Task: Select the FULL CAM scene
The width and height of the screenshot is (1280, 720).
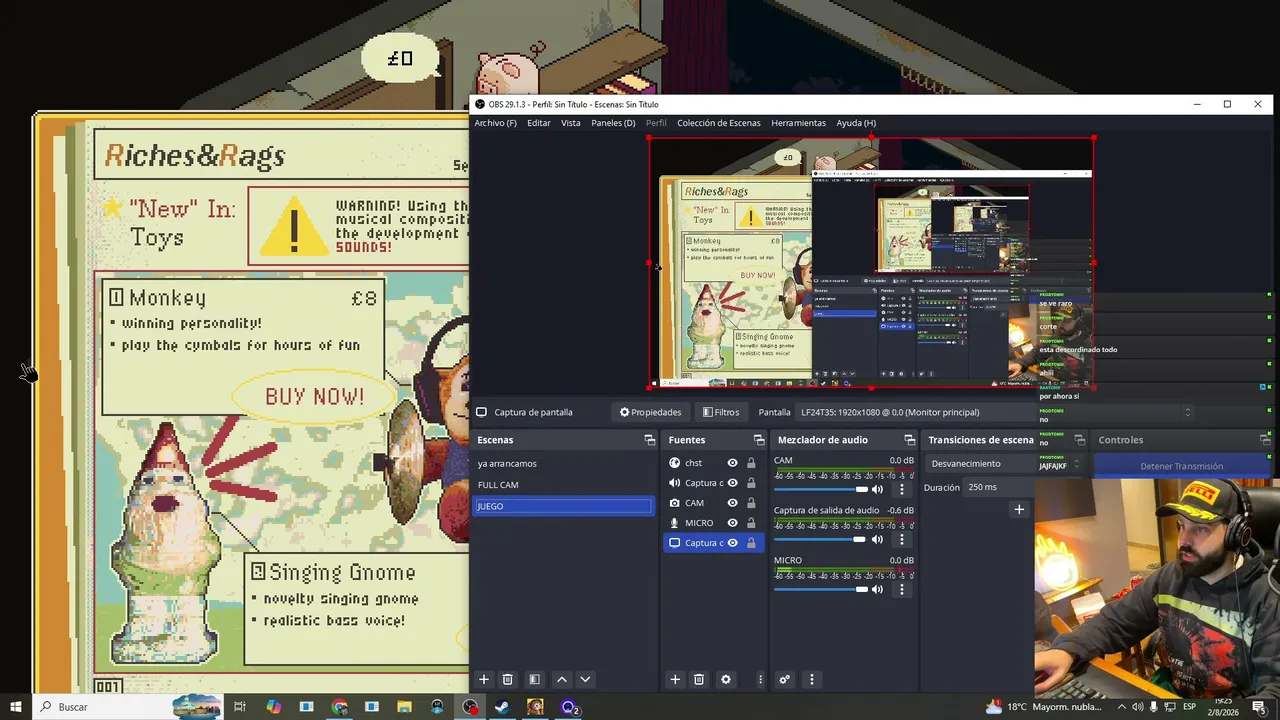Action: (562, 485)
